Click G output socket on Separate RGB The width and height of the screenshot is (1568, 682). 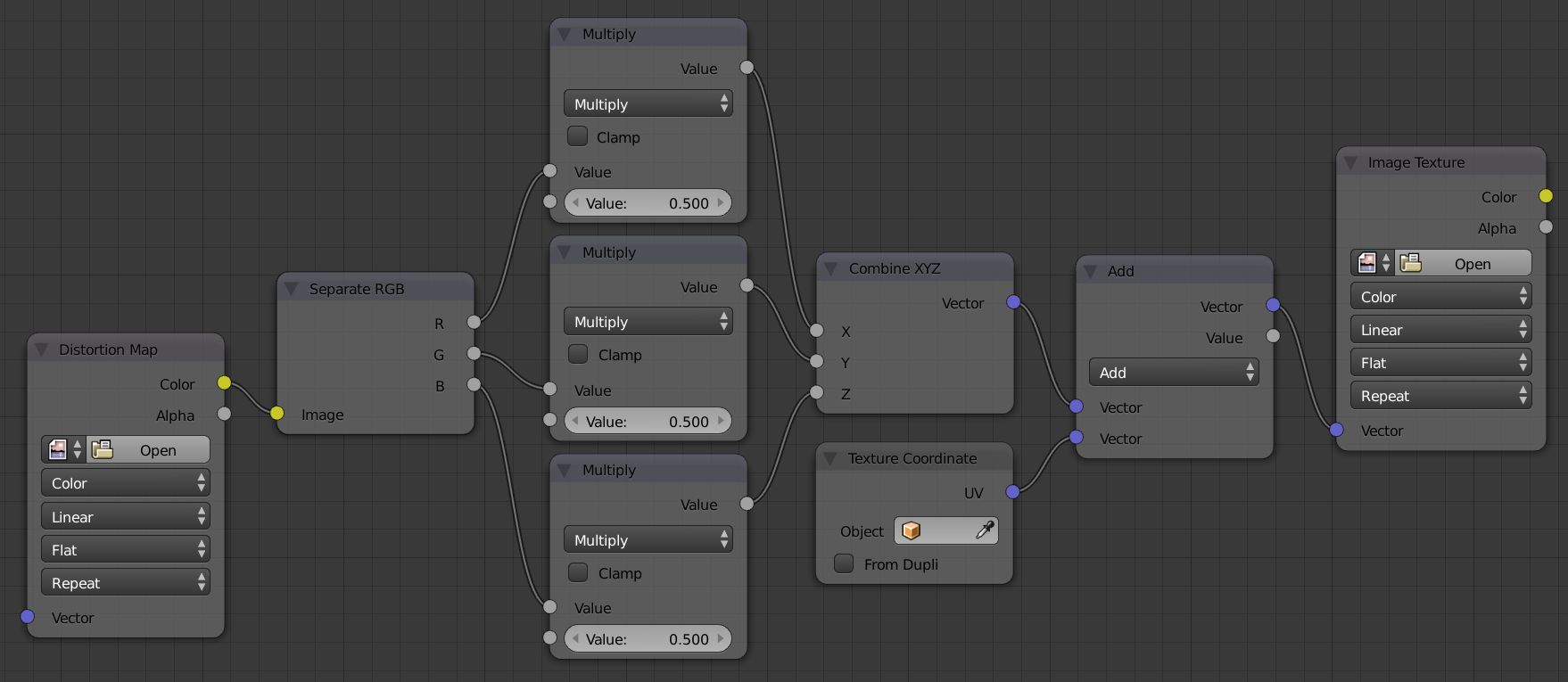pos(474,353)
